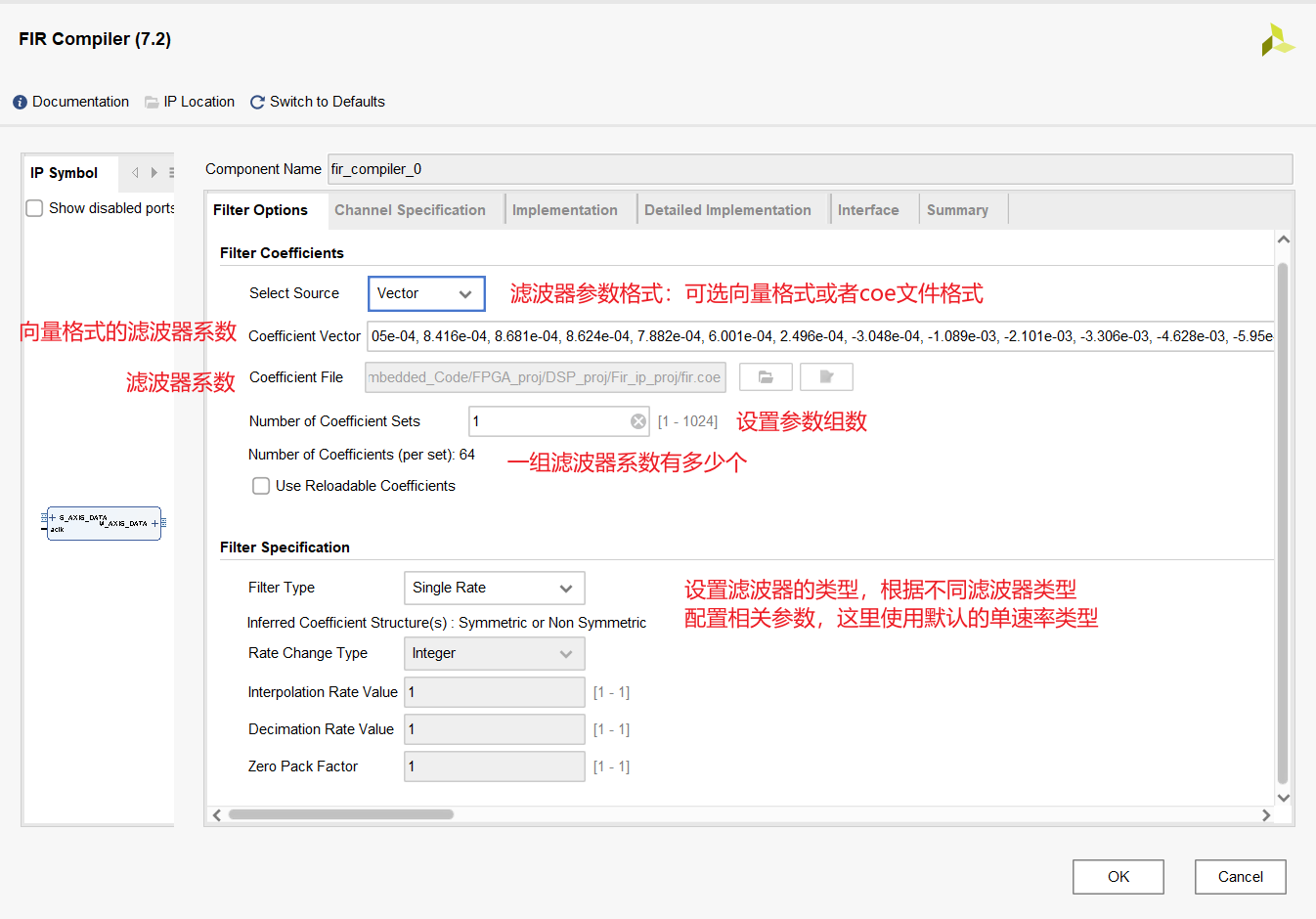1316x919 pixels.
Task: Clear the Number of Coefficient Sets field
Action: [638, 421]
